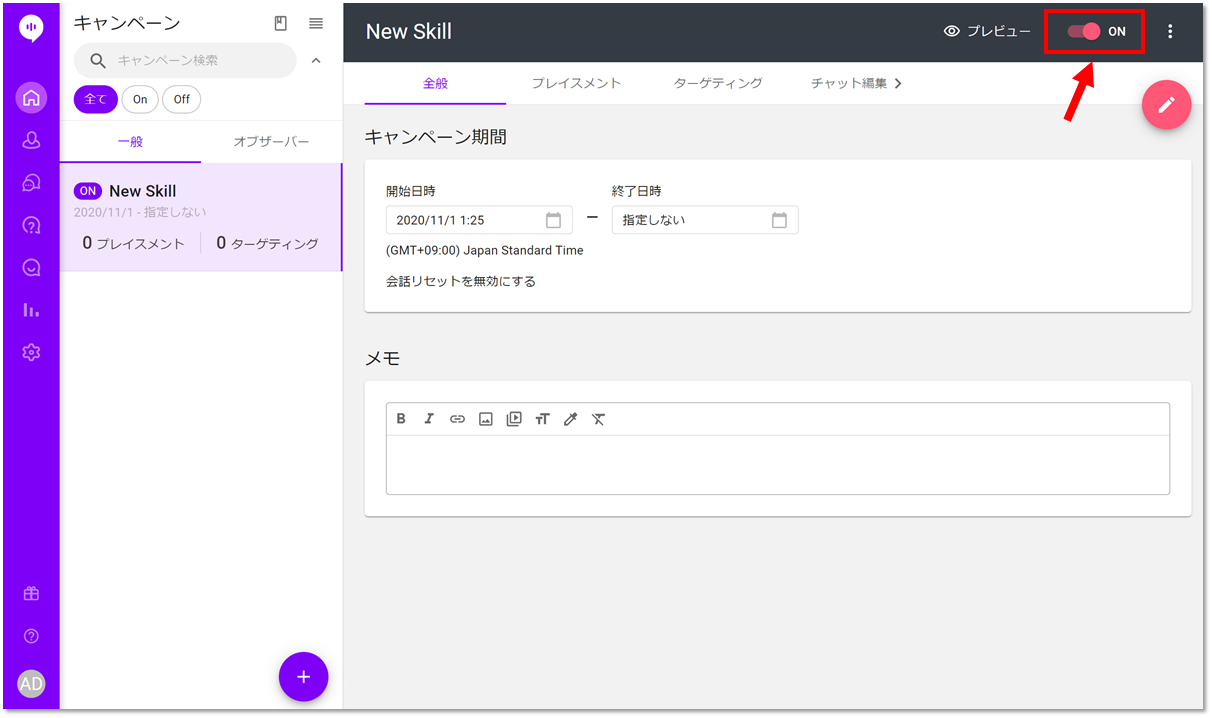Click the 終了日時 指定しない field
Image resolution: width=1212 pixels, height=718 pixels.
point(705,220)
